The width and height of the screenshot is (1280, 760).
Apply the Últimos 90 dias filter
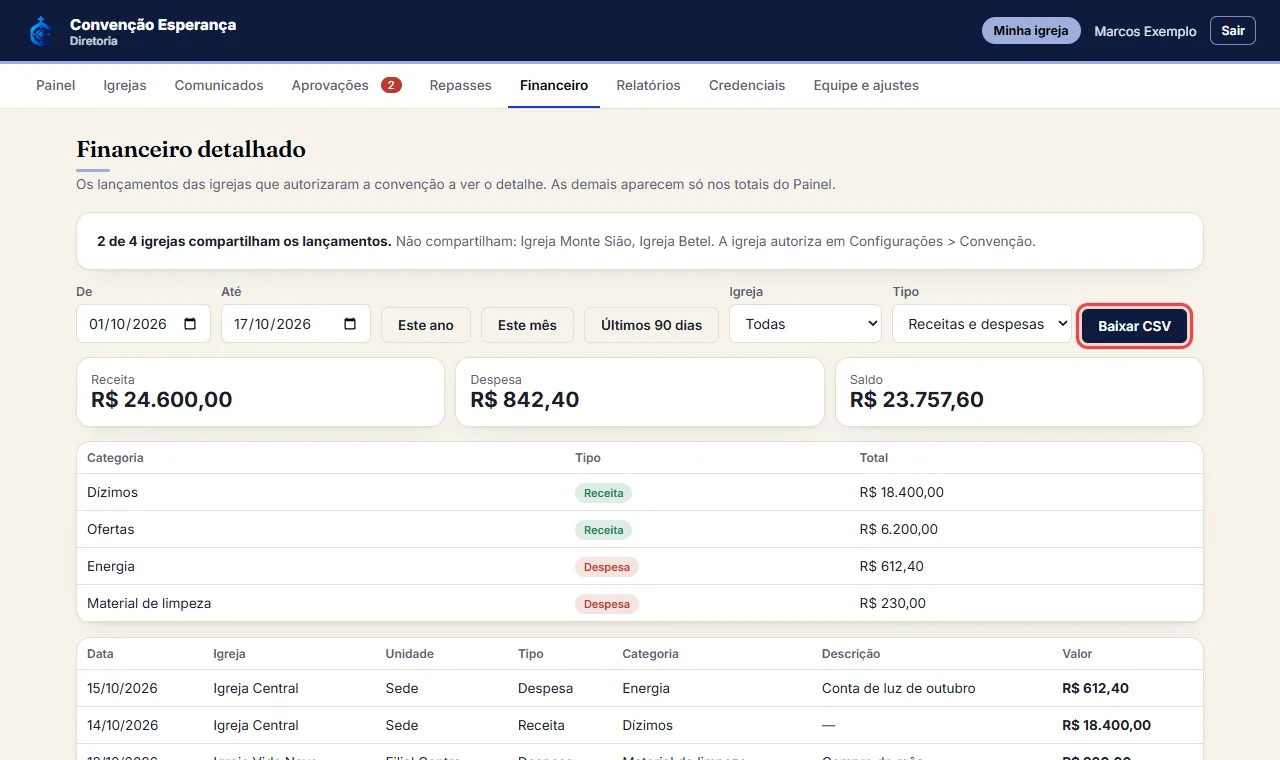[x=651, y=325]
